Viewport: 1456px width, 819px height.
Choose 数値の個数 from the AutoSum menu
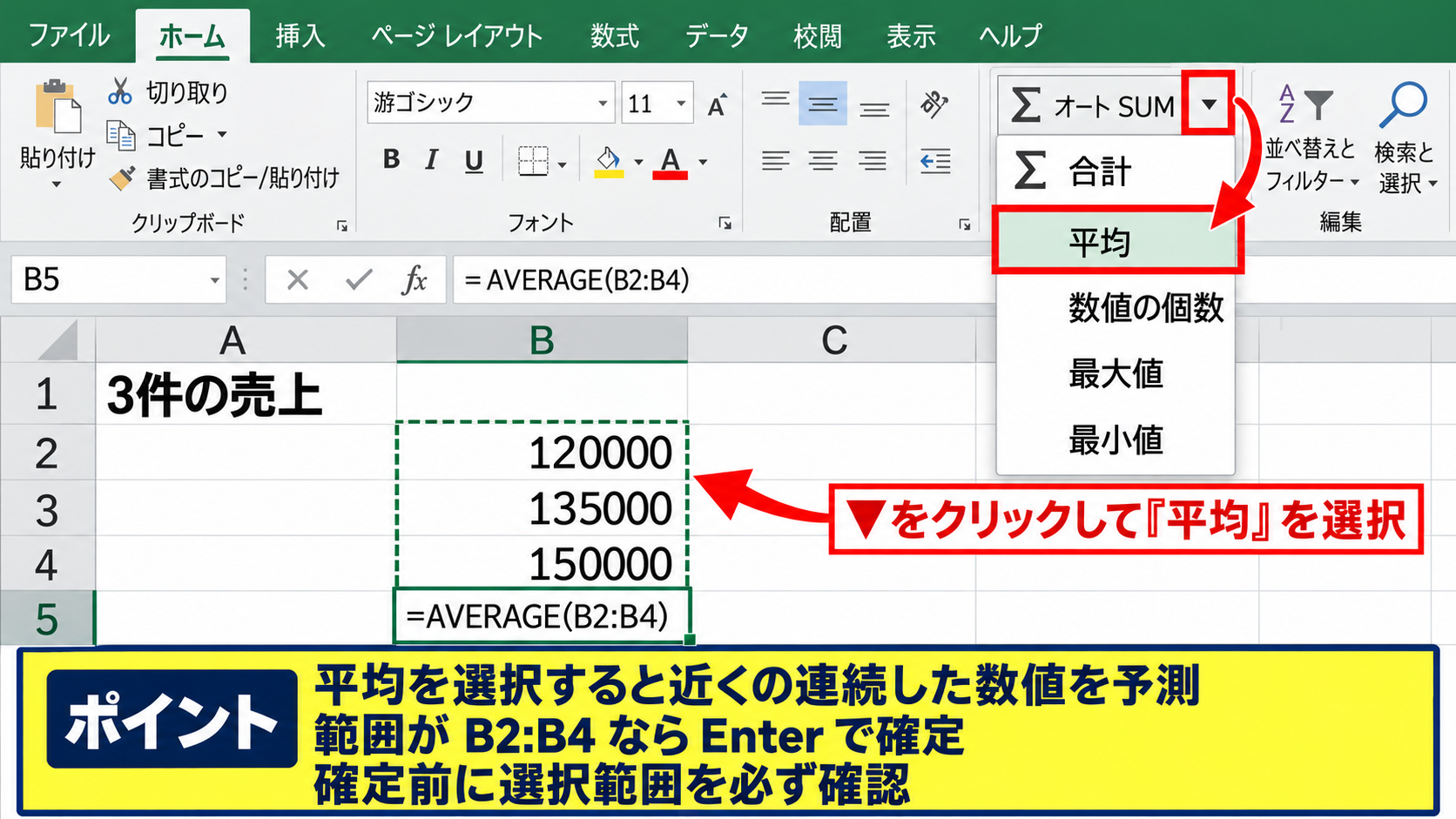pos(1116,307)
